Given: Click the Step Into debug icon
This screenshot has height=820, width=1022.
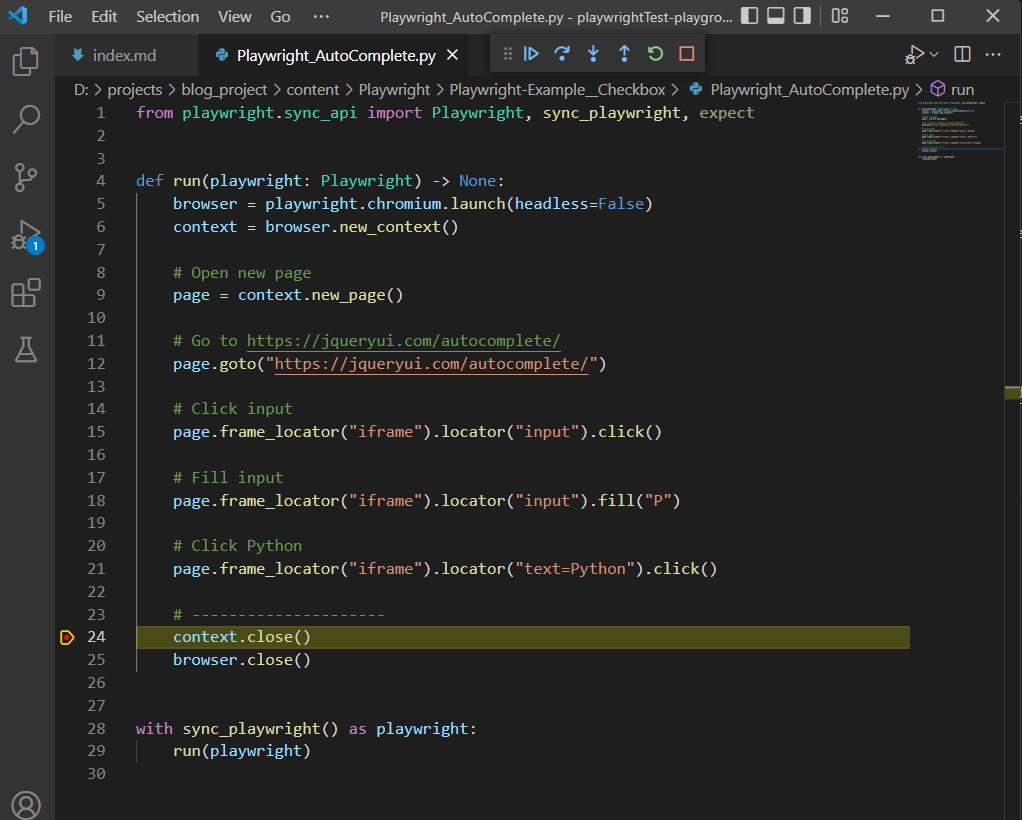Looking at the screenshot, I should pyautogui.click(x=594, y=54).
